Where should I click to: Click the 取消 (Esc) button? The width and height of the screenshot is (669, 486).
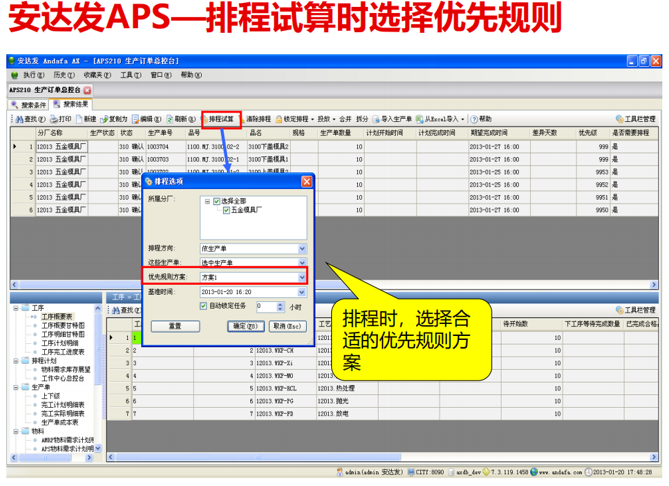[288, 326]
